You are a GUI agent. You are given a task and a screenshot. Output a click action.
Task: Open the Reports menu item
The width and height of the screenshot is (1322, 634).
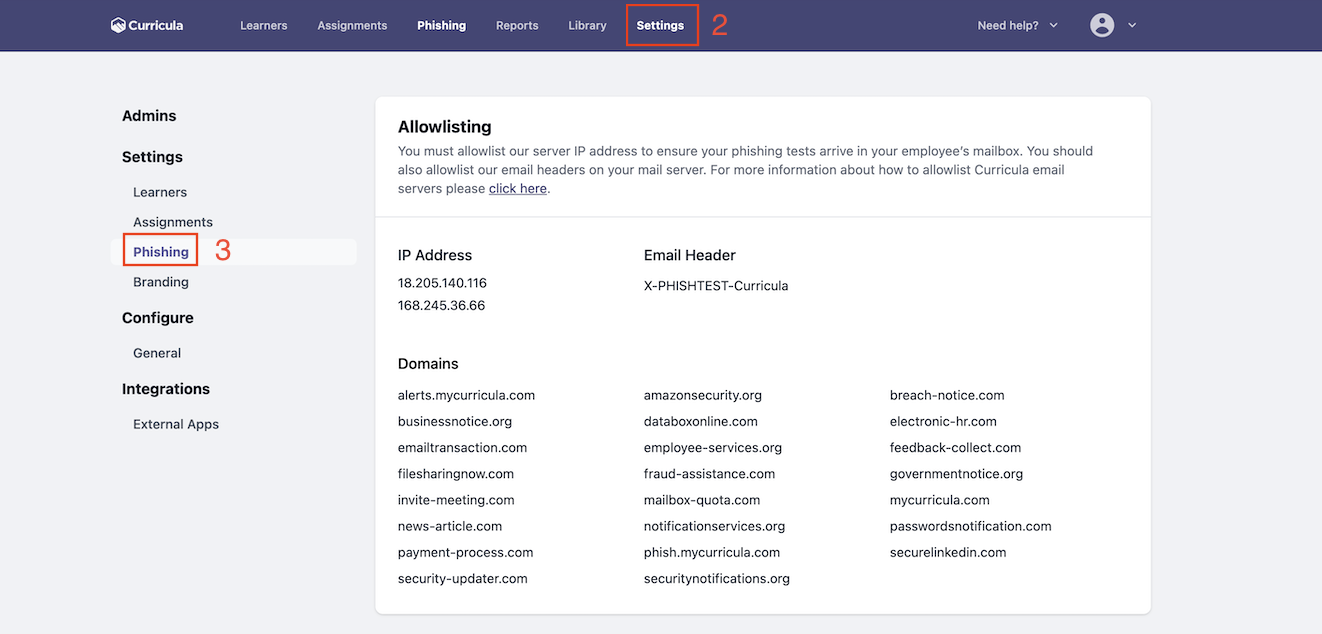[517, 26]
